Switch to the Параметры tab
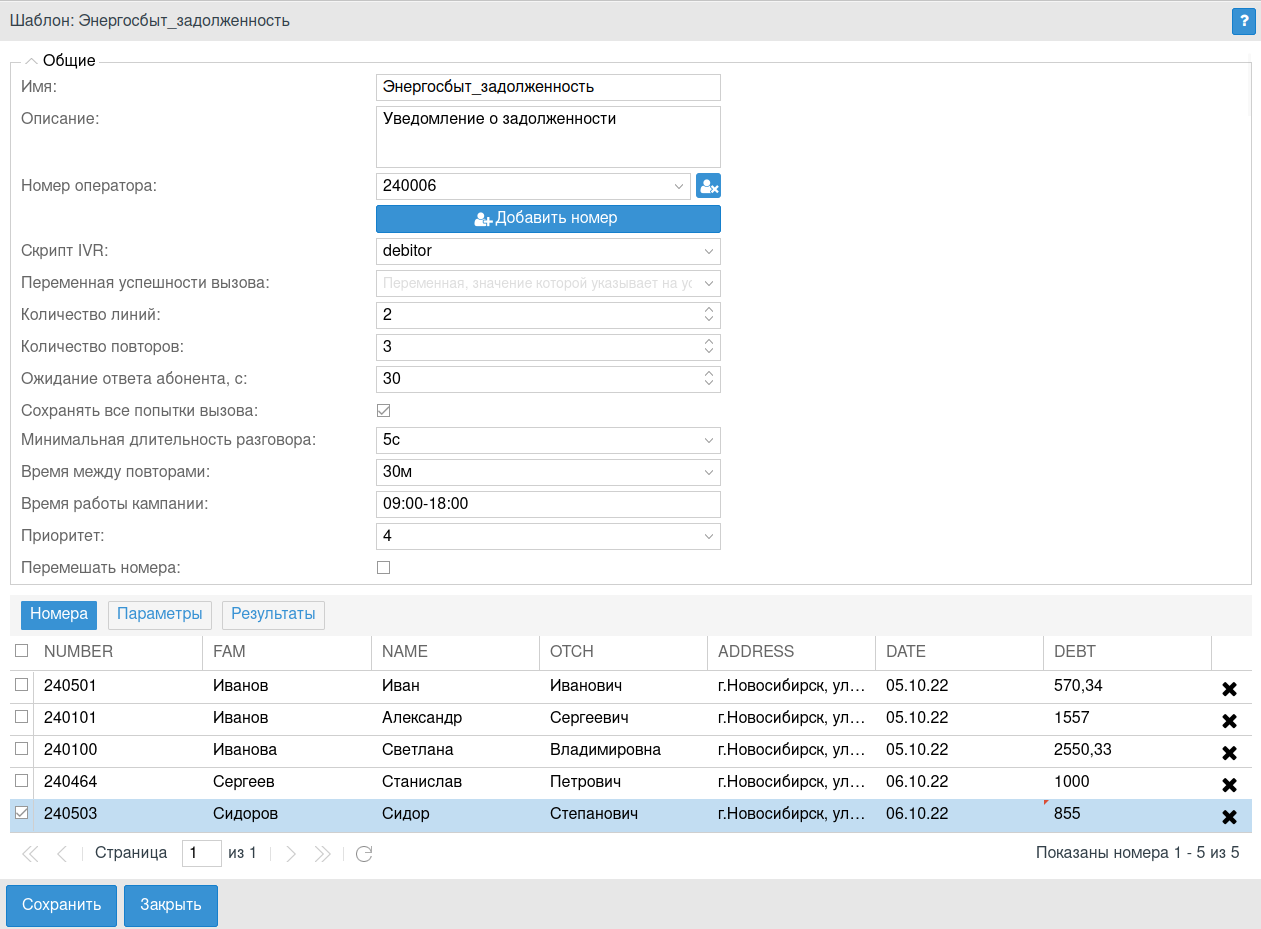The image size is (1261, 929). [160, 614]
